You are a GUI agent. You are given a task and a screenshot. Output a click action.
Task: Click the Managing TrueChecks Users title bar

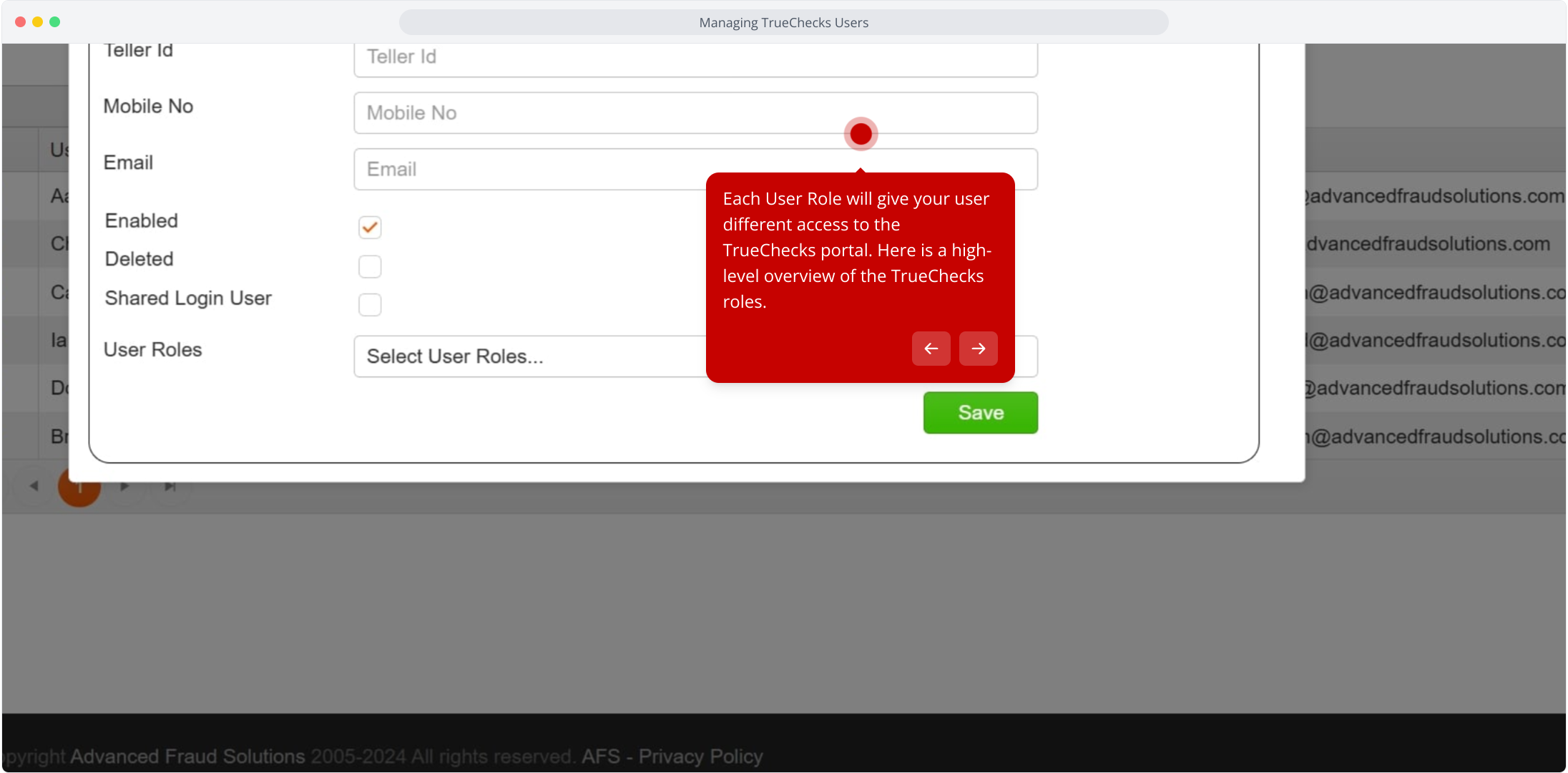pyautogui.click(x=784, y=22)
